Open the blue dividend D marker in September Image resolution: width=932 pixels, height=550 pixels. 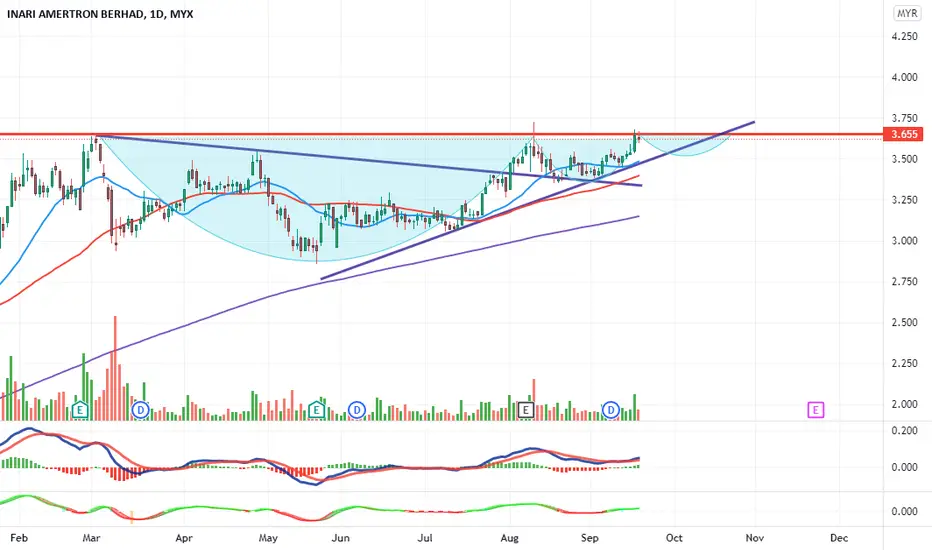(610, 410)
